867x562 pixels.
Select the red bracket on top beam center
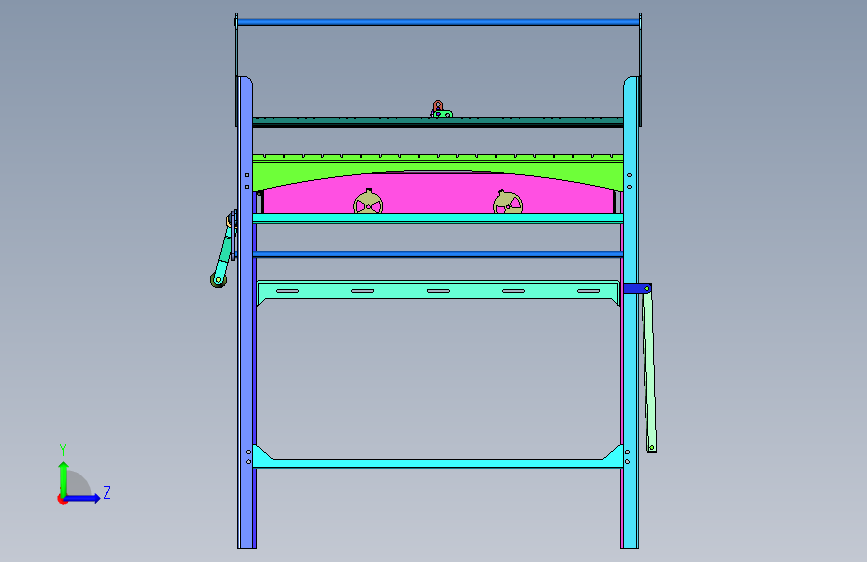(x=438, y=106)
